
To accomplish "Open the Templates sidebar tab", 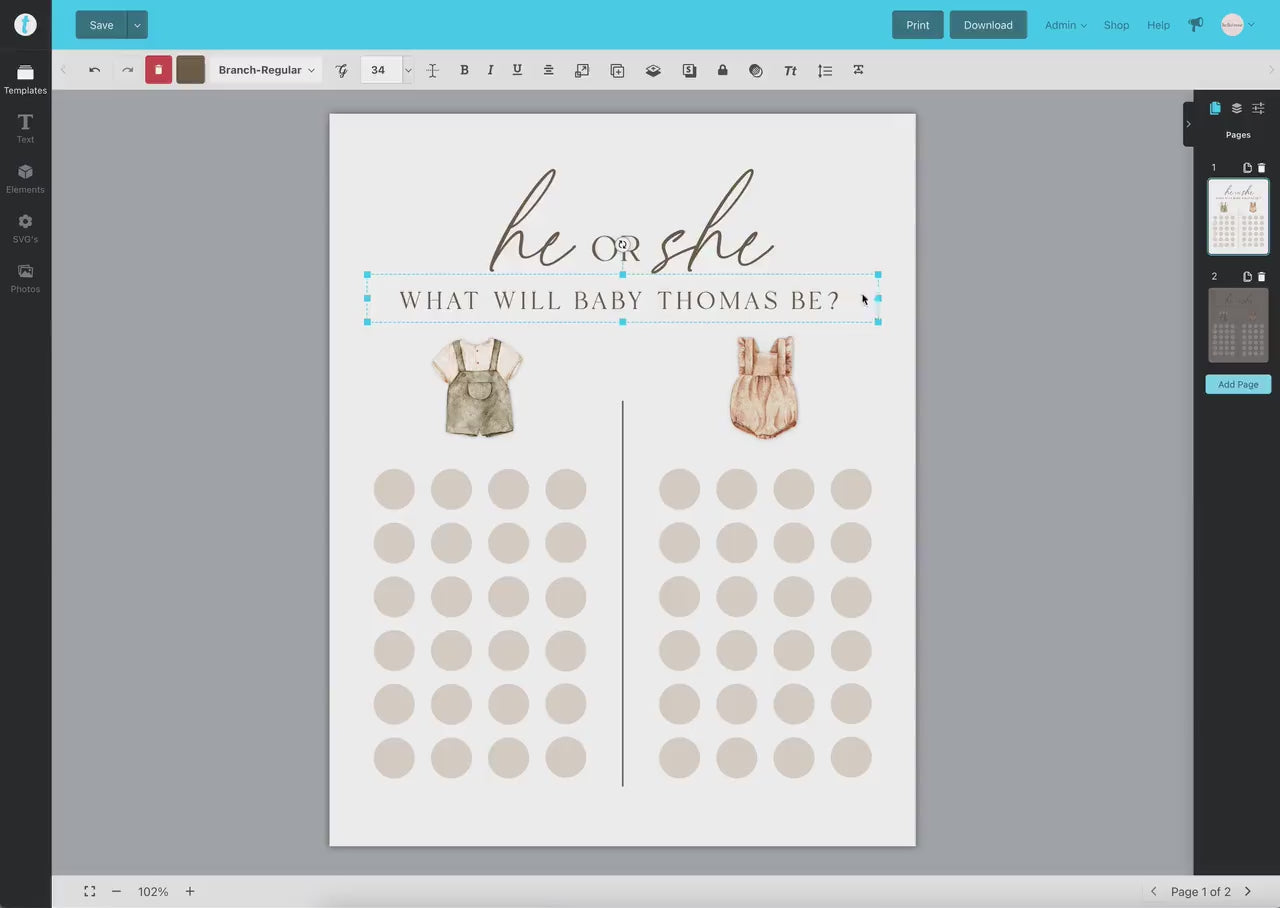I will tap(25, 79).
